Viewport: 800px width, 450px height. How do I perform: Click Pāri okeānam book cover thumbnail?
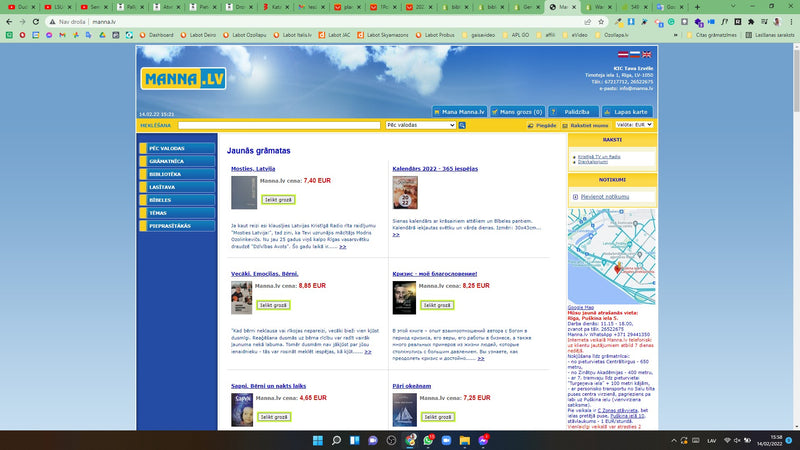click(x=405, y=410)
